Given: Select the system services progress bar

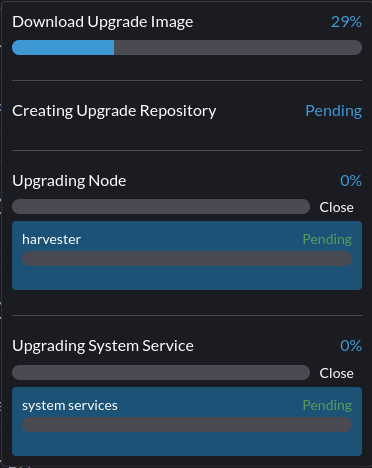Looking at the screenshot, I should [187, 425].
